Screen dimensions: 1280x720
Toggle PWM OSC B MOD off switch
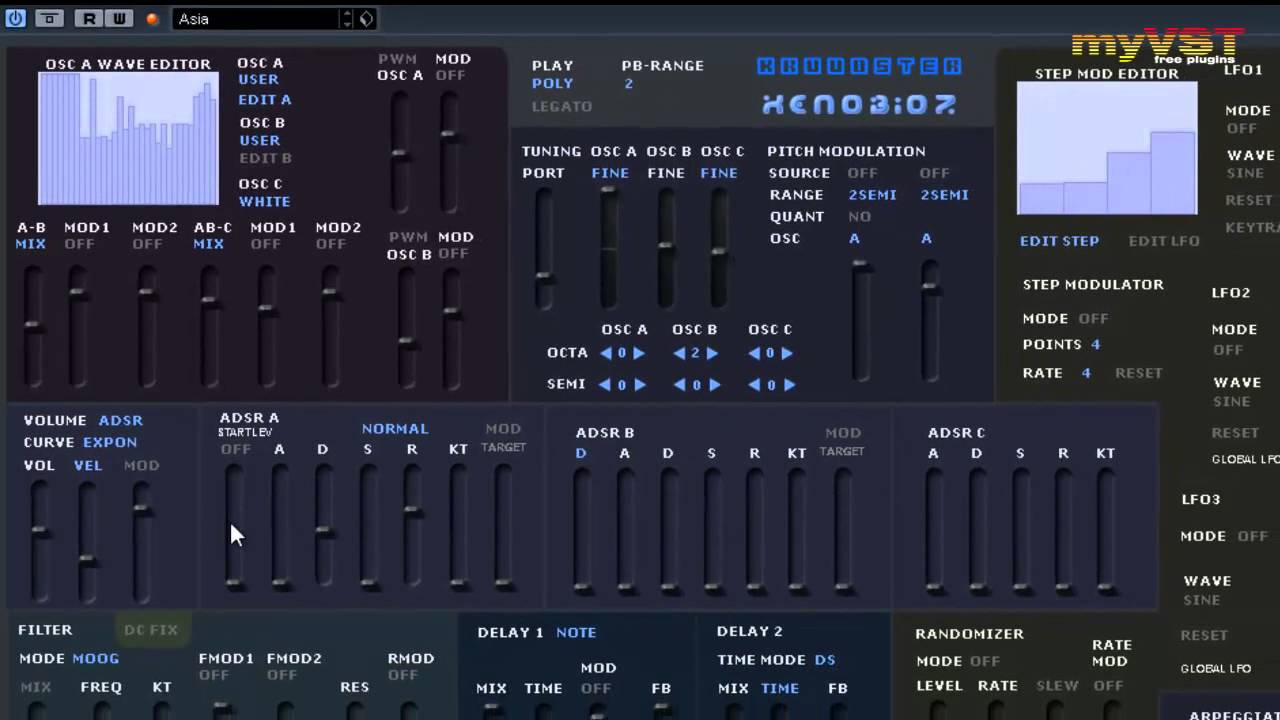[453, 254]
